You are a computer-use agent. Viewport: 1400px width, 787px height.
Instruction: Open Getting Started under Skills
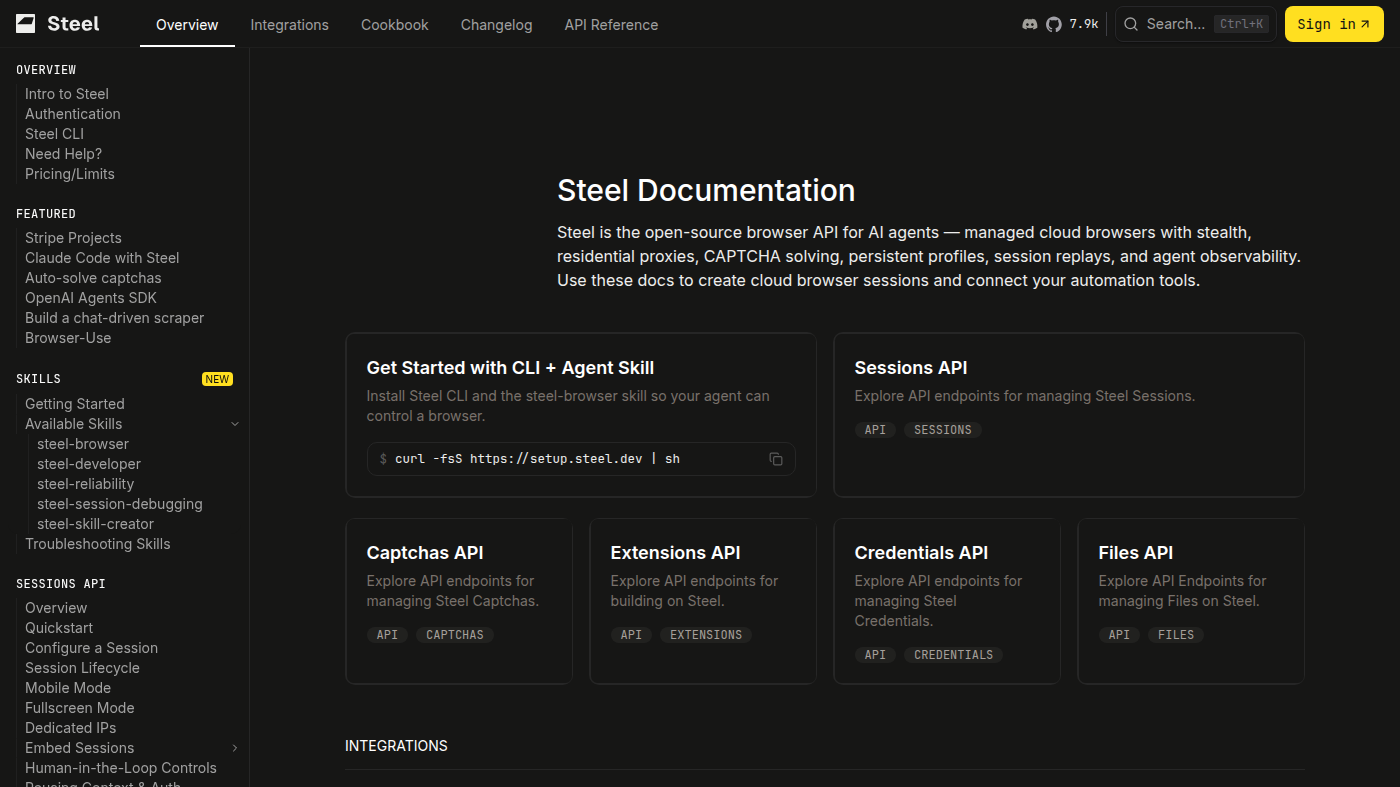[75, 404]
